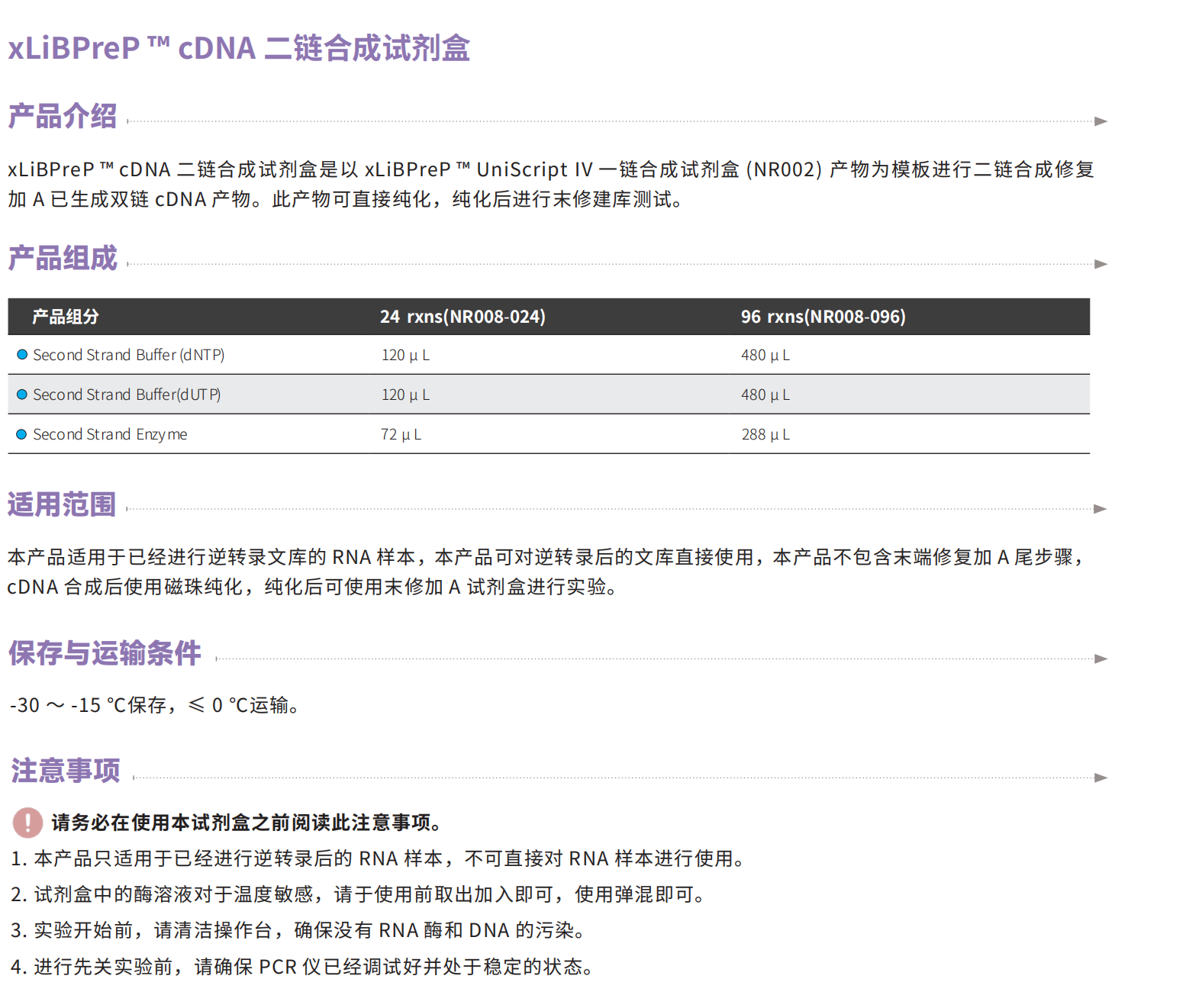Click note 3 about 清洁操作台
Screen dimensions: 1199x1008
pyautogui.click(x=298, y=930)
